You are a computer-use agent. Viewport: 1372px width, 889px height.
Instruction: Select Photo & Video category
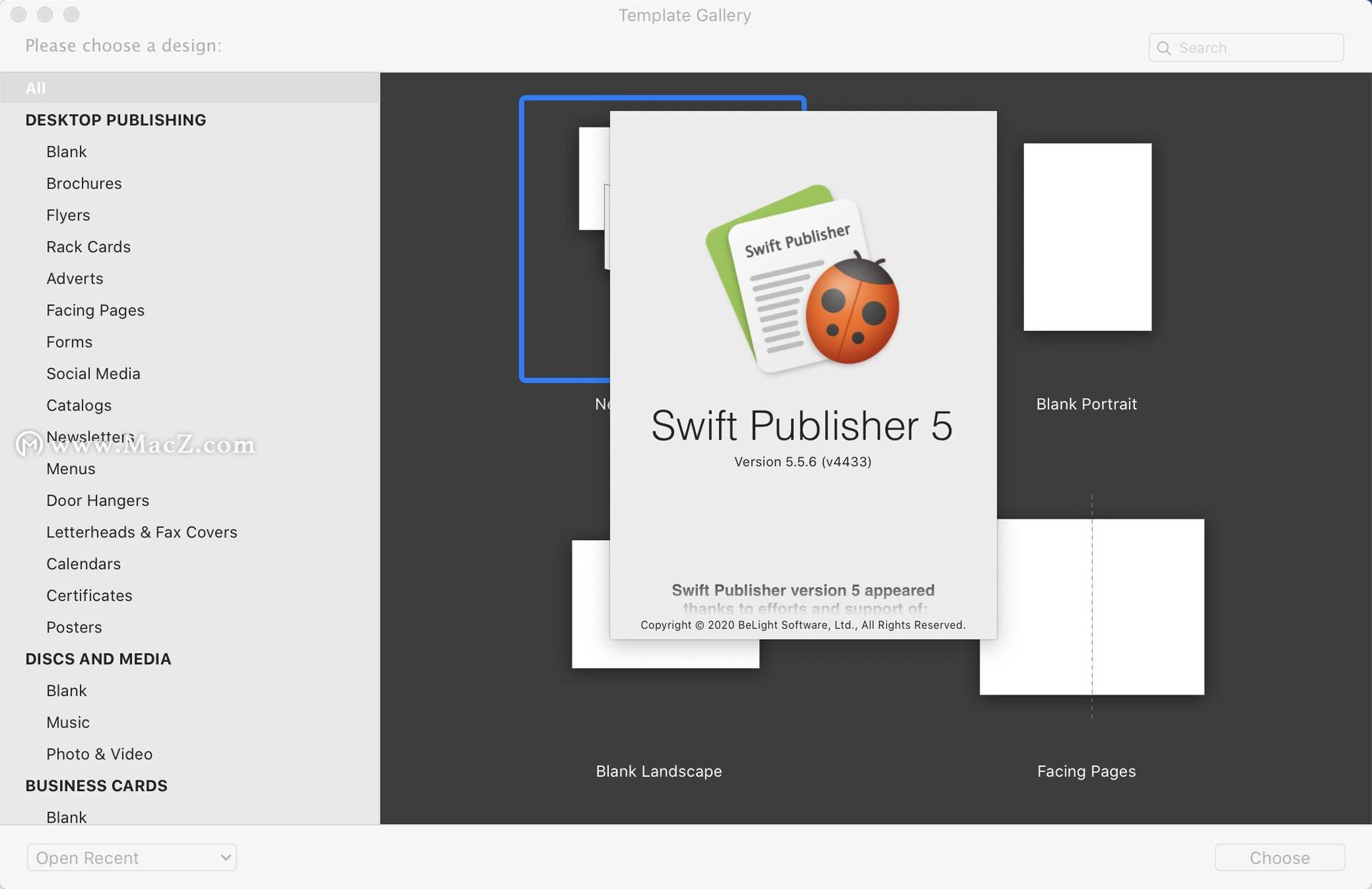coord(99,754)
